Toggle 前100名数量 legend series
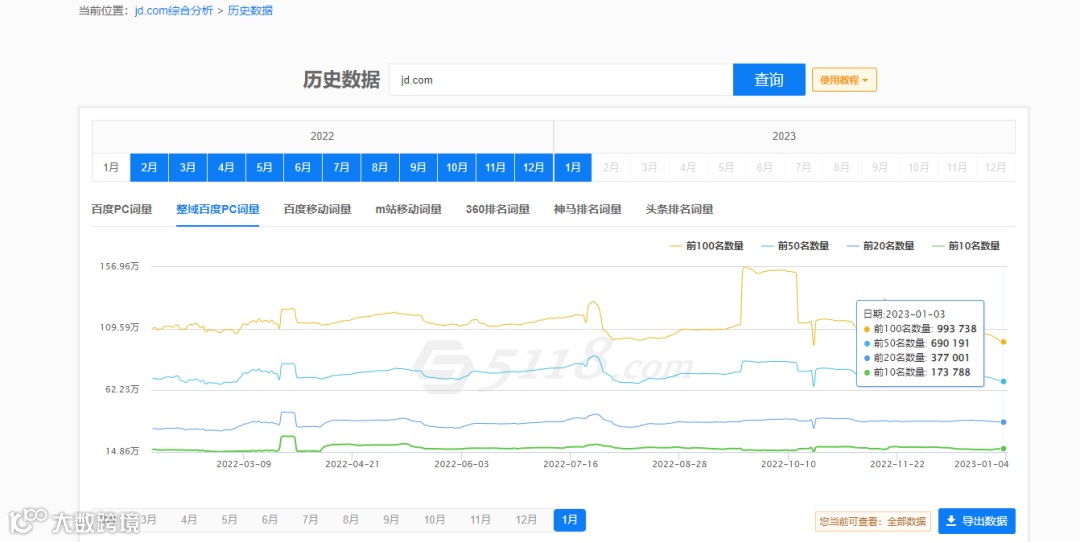The width and height of the screenshot is (1080, 542). point(706,246)
